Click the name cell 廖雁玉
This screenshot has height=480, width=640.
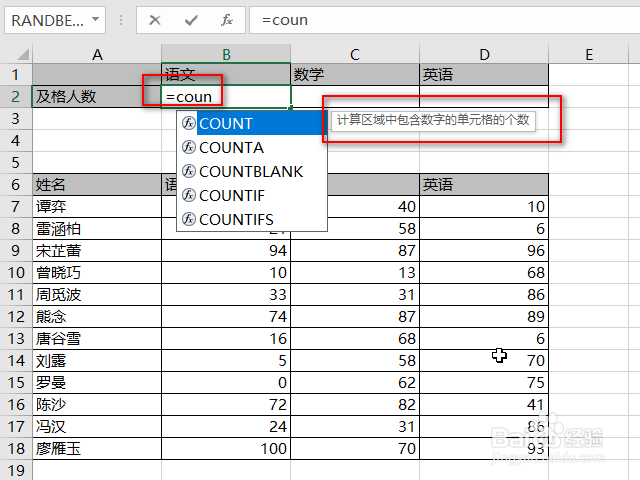point(97,449)
